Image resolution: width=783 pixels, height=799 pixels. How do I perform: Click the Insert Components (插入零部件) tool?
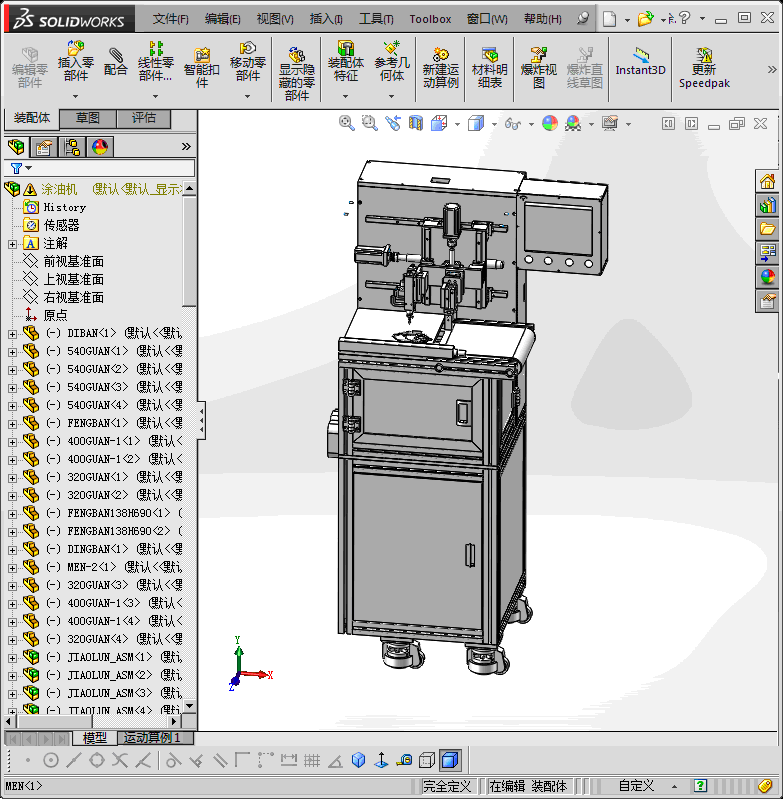pos(76,60)
